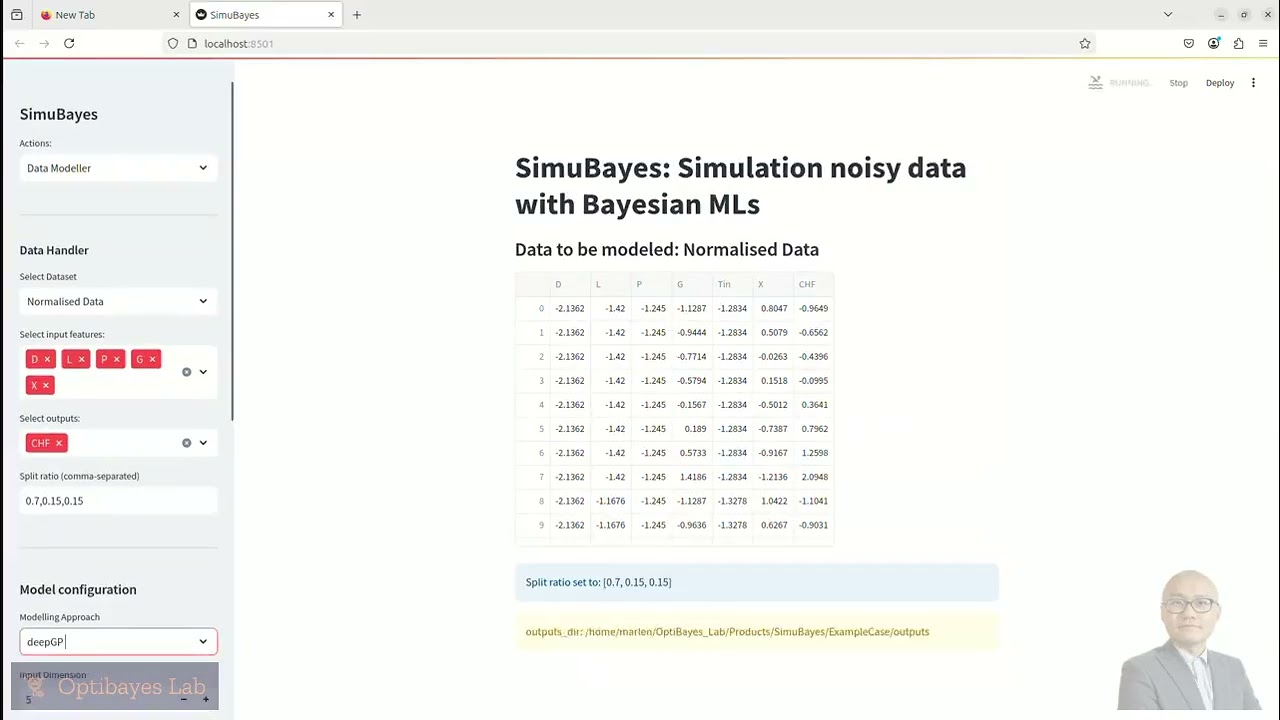Stop the running Streamlit script
The image size is (1280, 720).
[x=1178, y=83]
